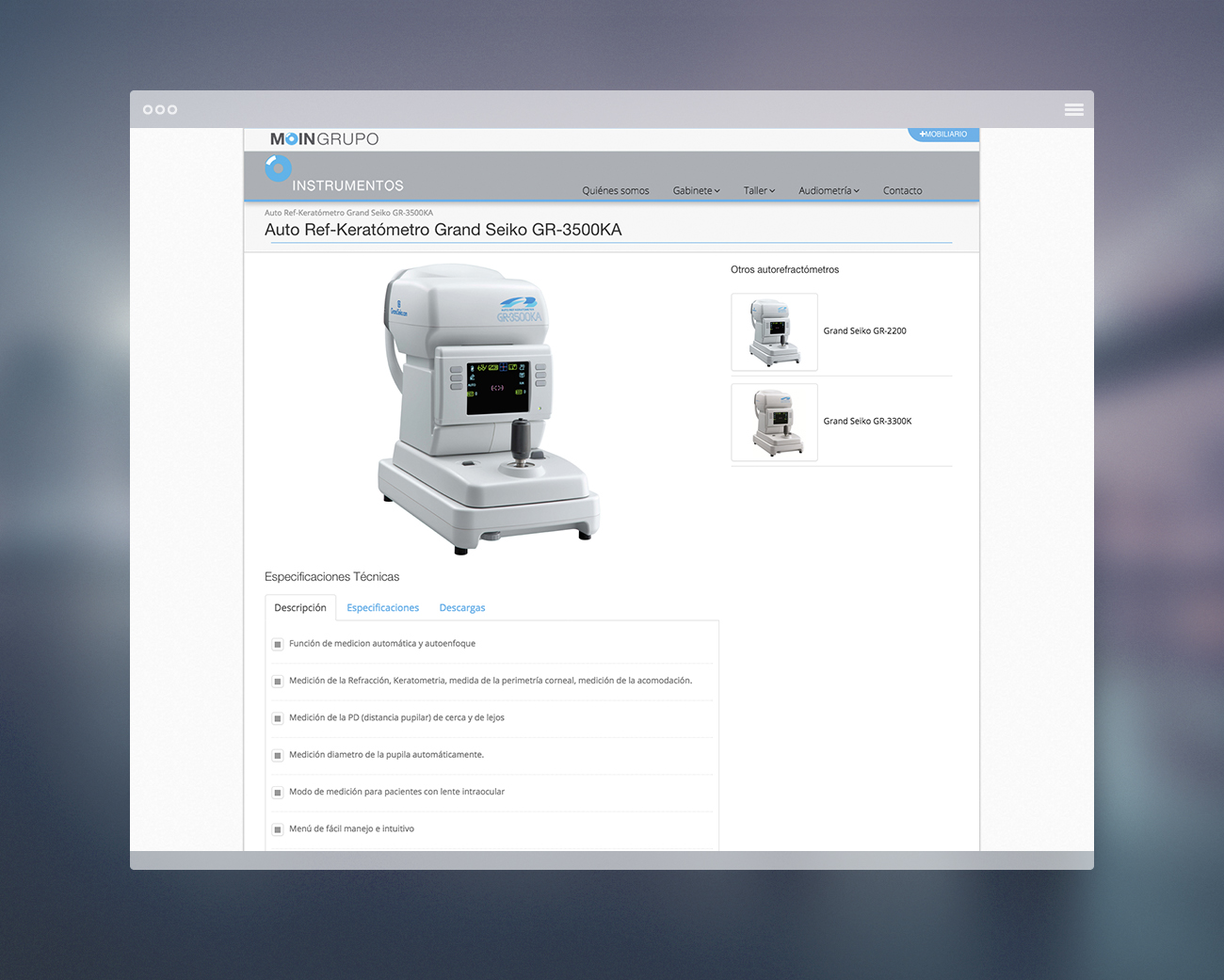Open the Gabinete dropdown menu

pyautogui.click(x=696, y=190)
